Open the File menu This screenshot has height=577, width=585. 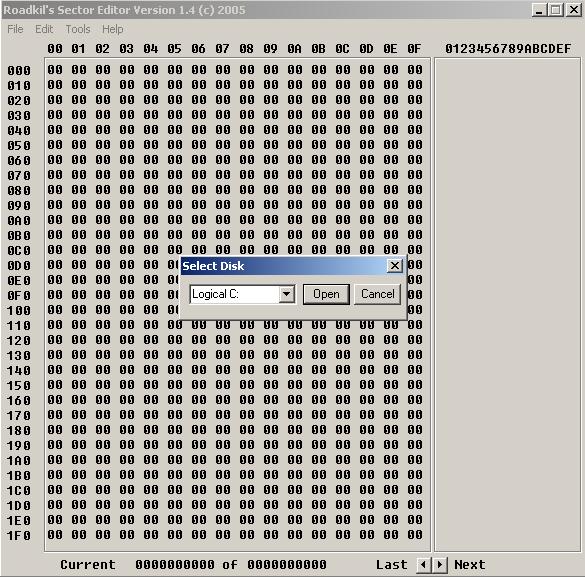click(15, 29)
